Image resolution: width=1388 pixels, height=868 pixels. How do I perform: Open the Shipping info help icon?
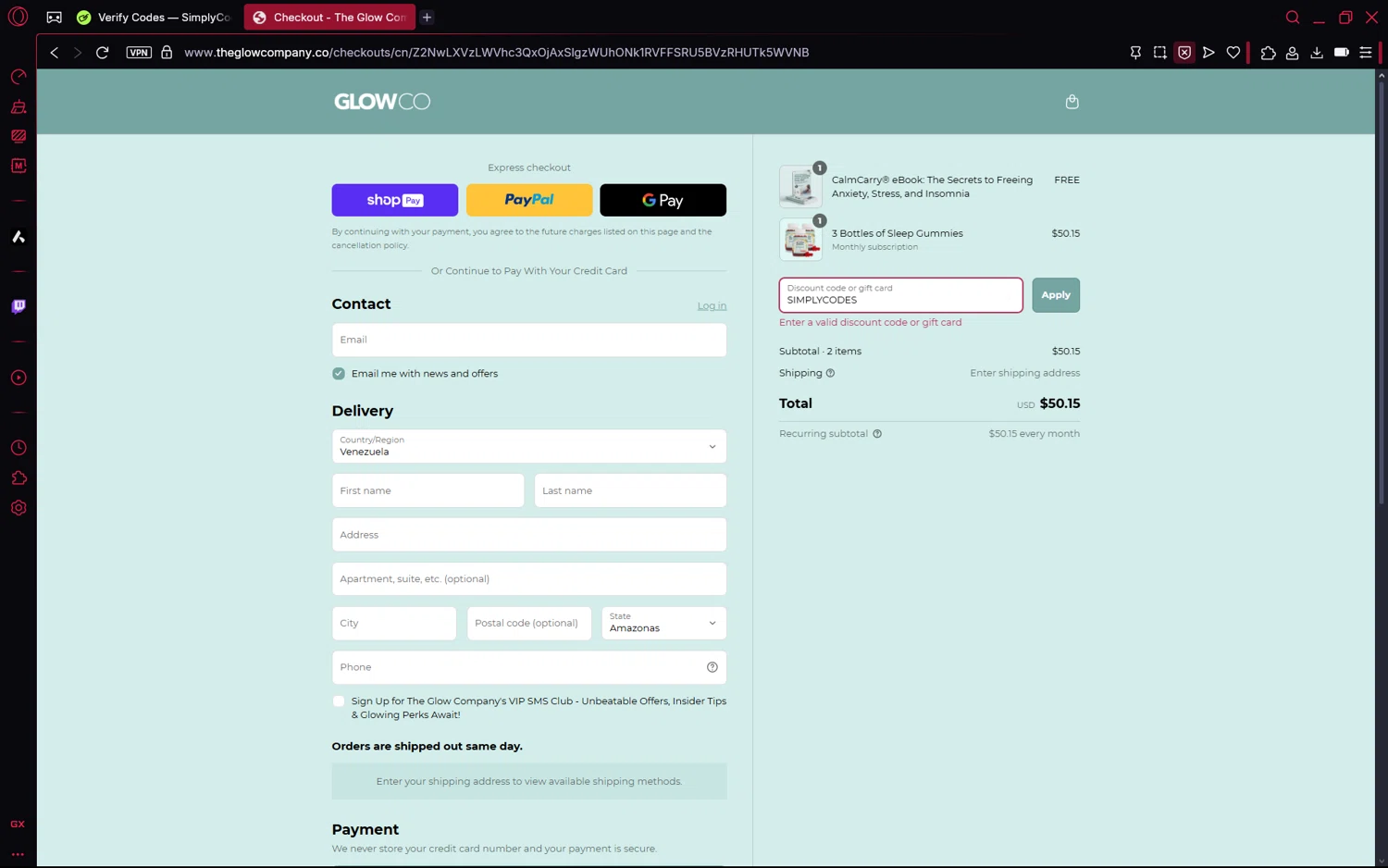click(x=830, y=373)
